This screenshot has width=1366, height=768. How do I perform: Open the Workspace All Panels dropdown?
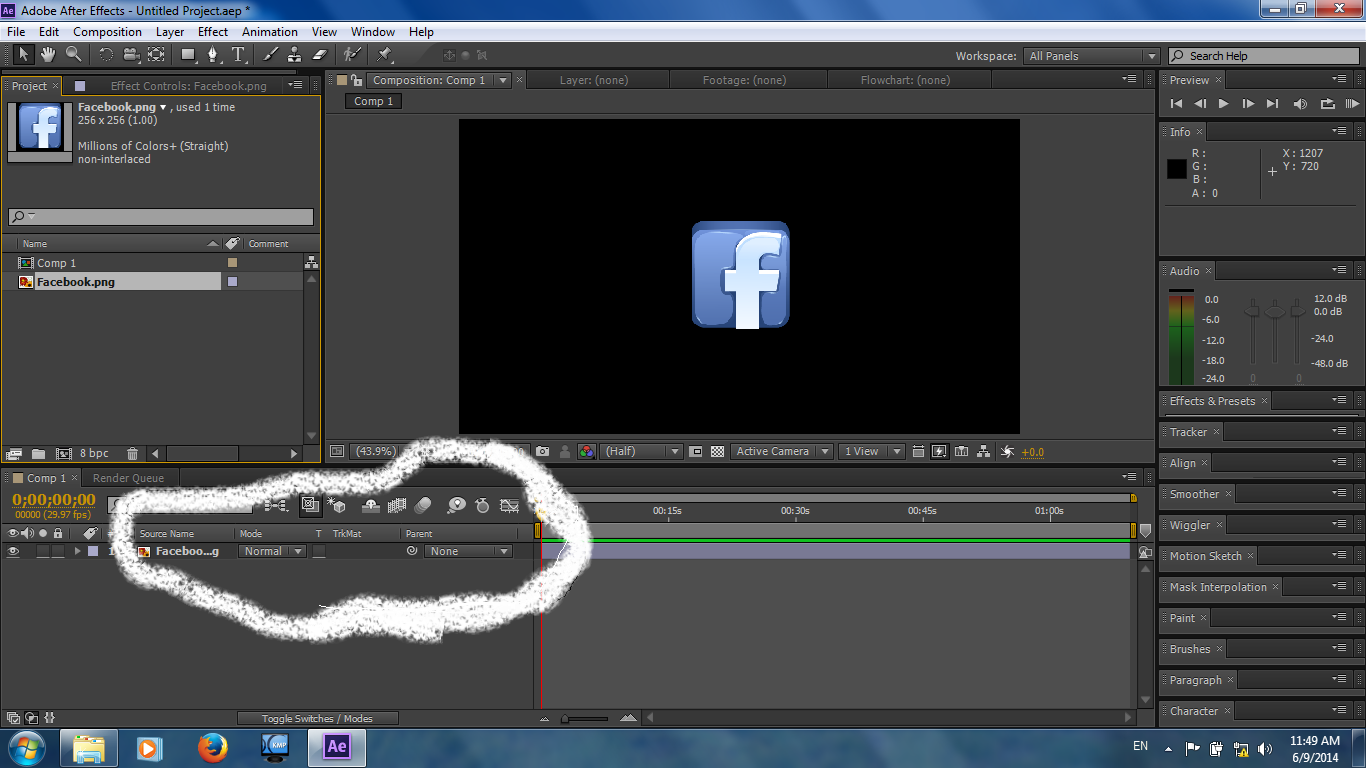[x=1093, y=56]
